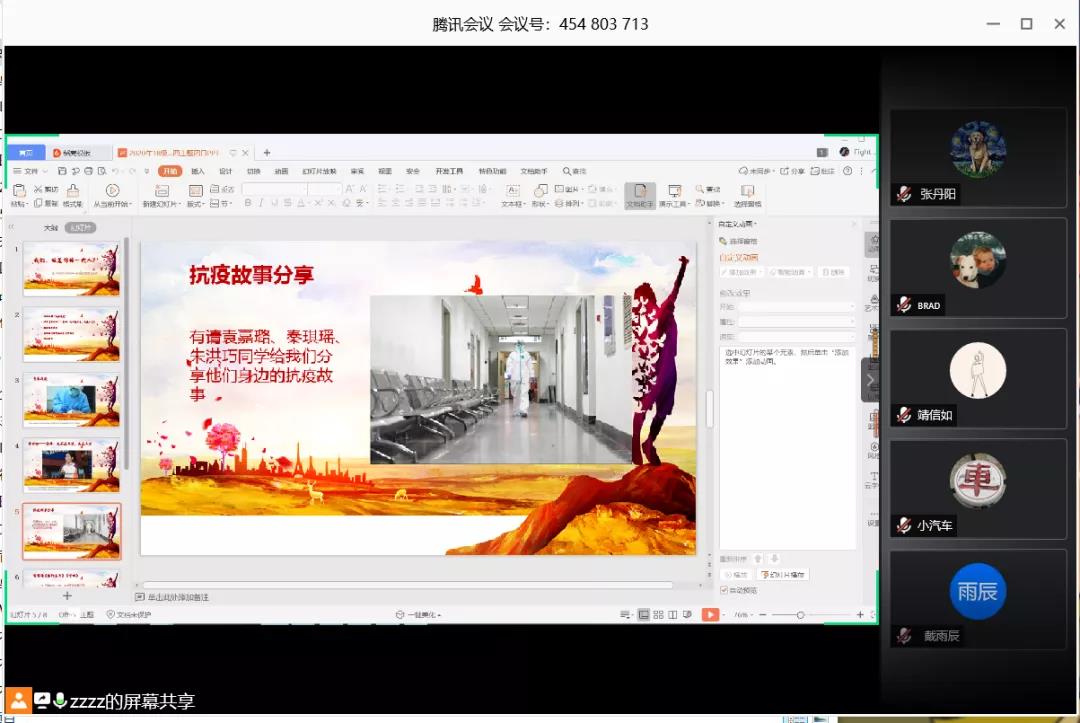Open the 文件 file menu dropdown
This screenshot has width=1080, height=723.
[x=32, y=171]
